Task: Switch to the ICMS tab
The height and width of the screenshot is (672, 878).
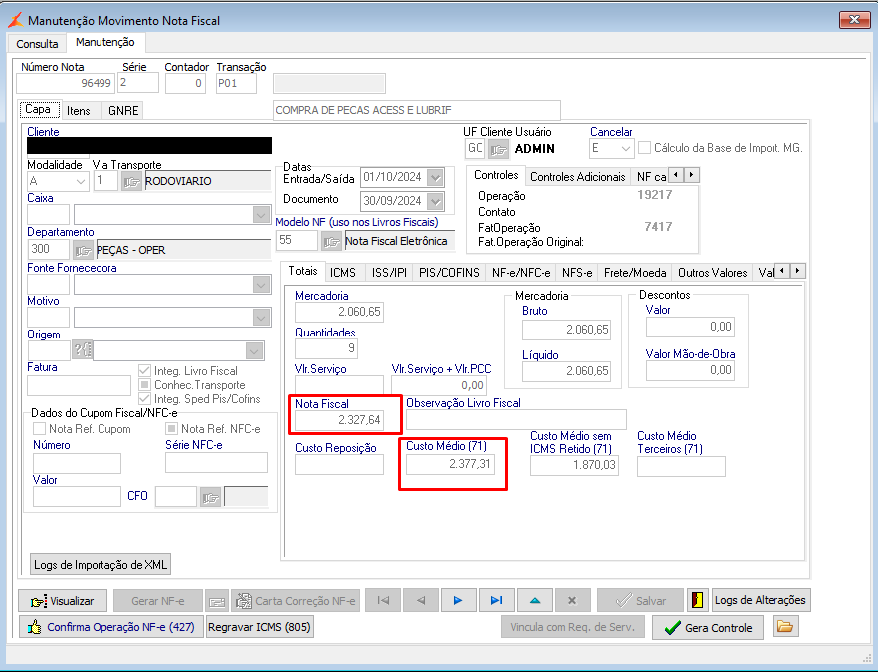Action: (x=343, y=272)
